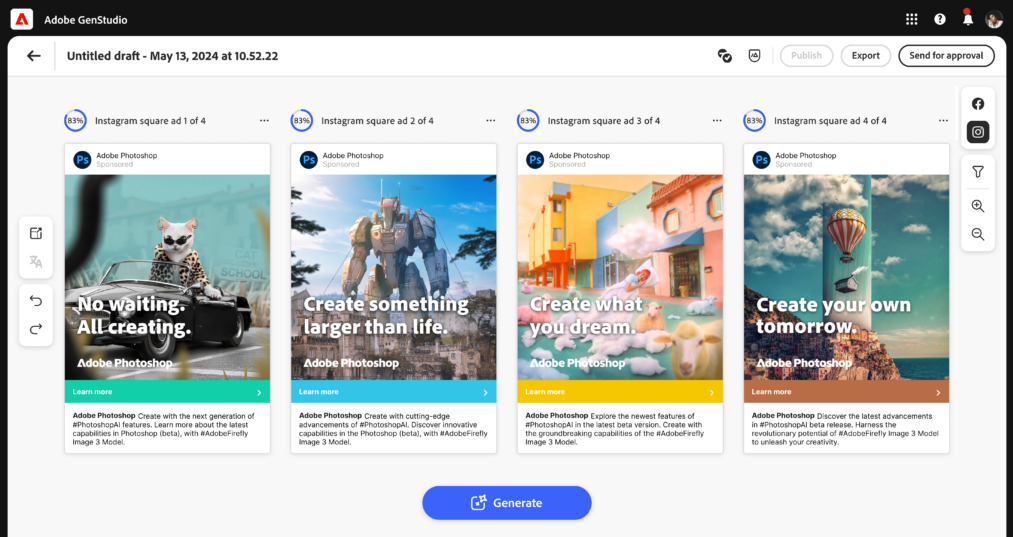The height and width of the screenshot is (537, 1013).
Task: Click Send for approval button
Action: pyautogui.click(x=945, y=56)
